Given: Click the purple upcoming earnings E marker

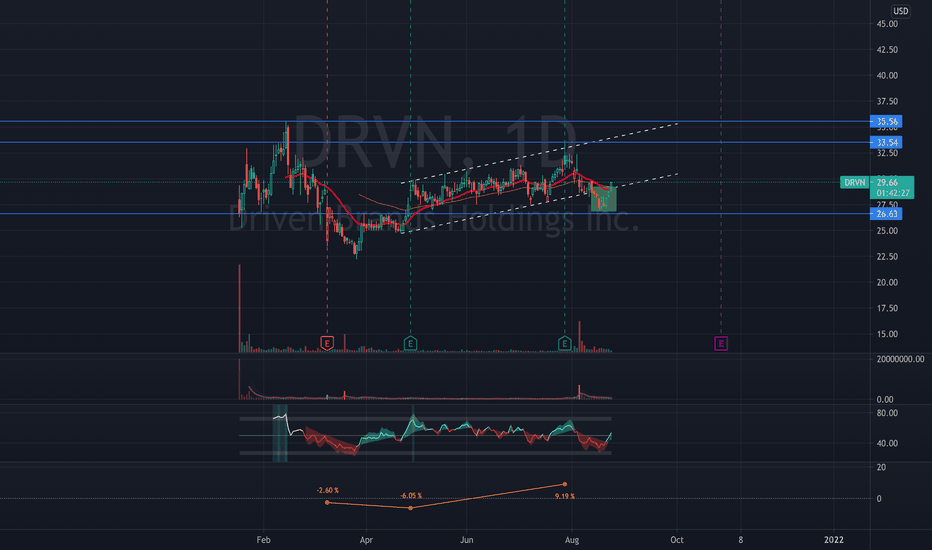Looking at the screenshot, I should tap(721, 343).
